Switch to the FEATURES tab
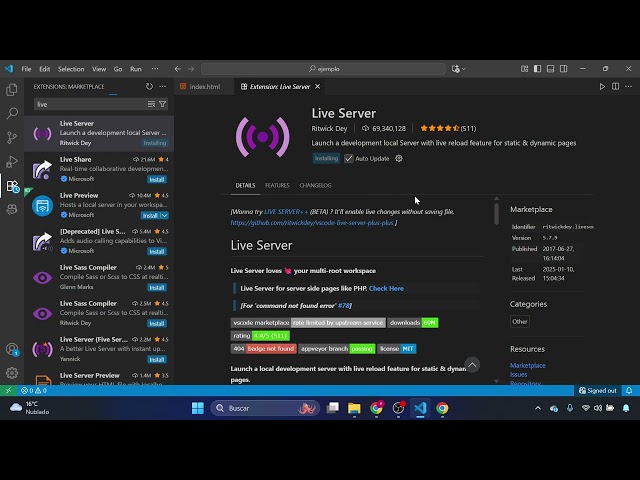The image size is (640, 480). tap(277, 185)
